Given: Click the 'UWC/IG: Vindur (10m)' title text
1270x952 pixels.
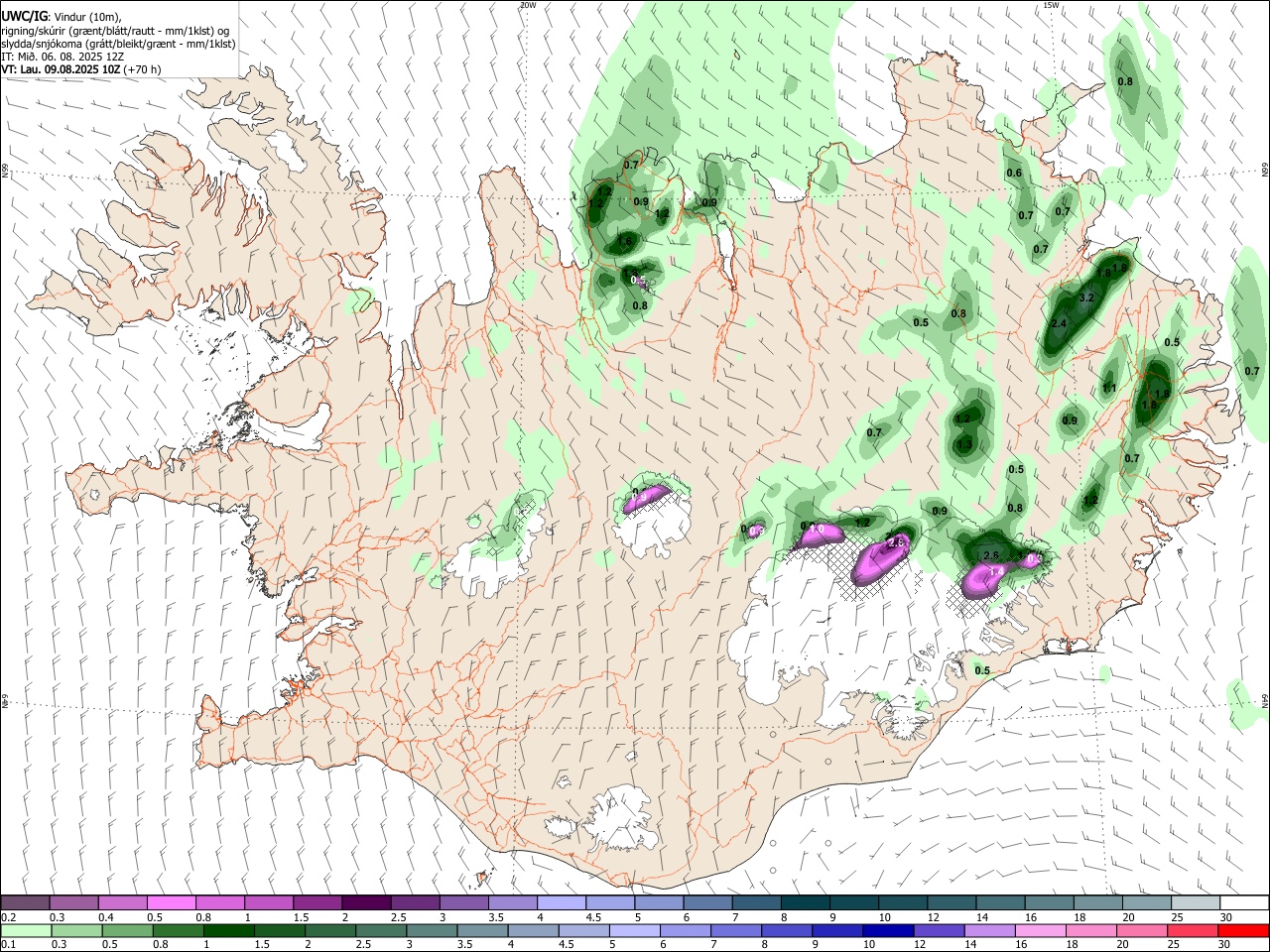Looking at the screenshot, I should (x=61, y=16).
